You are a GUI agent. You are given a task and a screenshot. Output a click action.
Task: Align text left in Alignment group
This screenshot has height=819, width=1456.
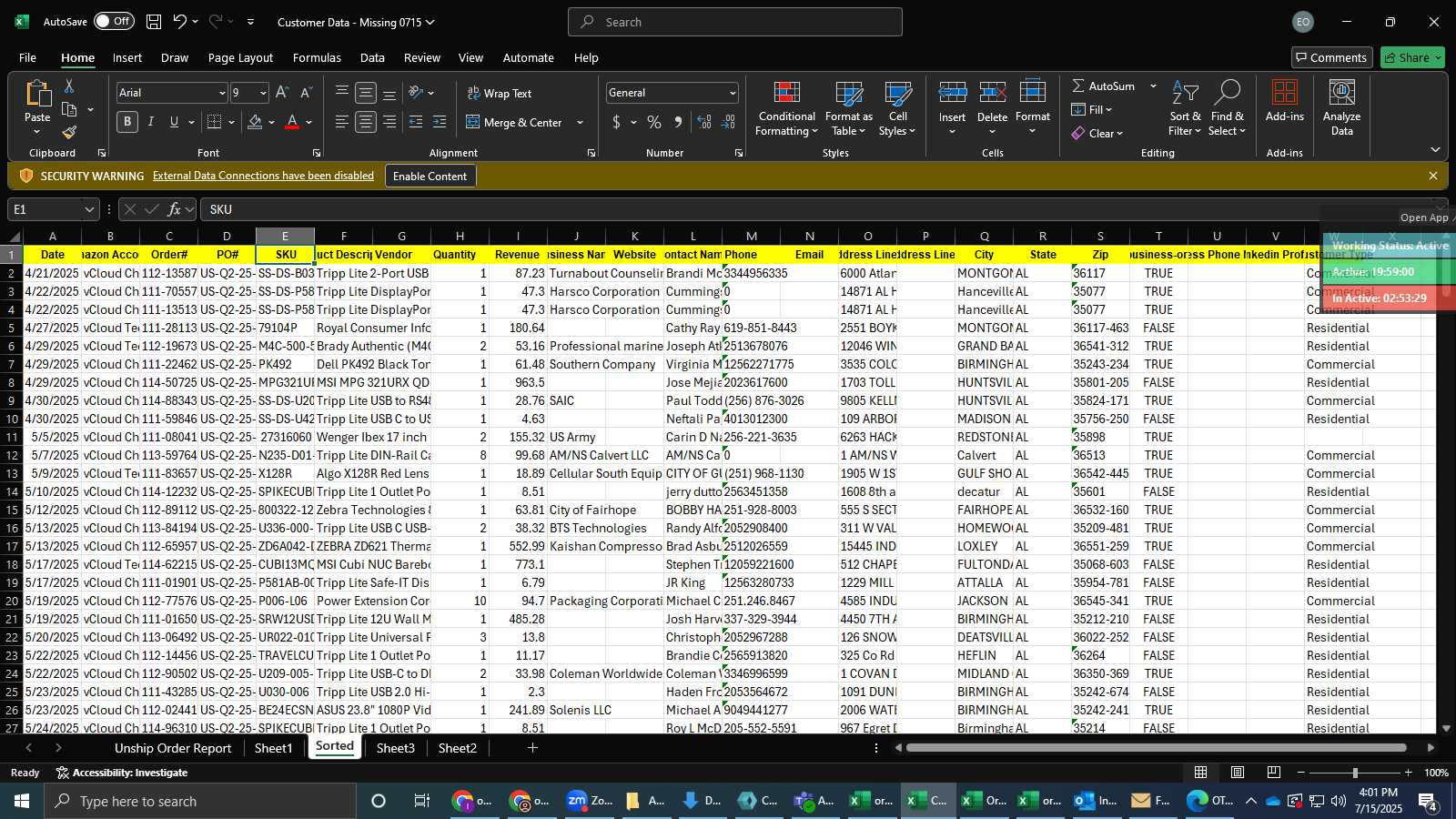point(342,122)
